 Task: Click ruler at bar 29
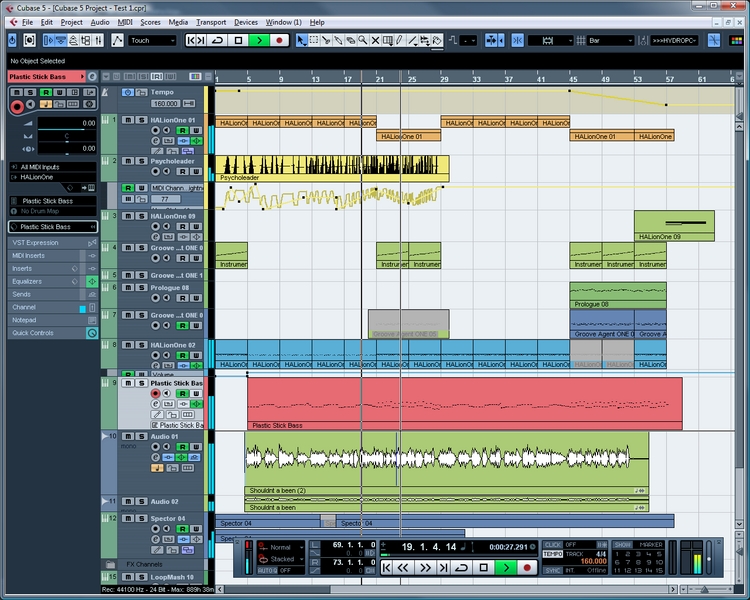[444, 79]
